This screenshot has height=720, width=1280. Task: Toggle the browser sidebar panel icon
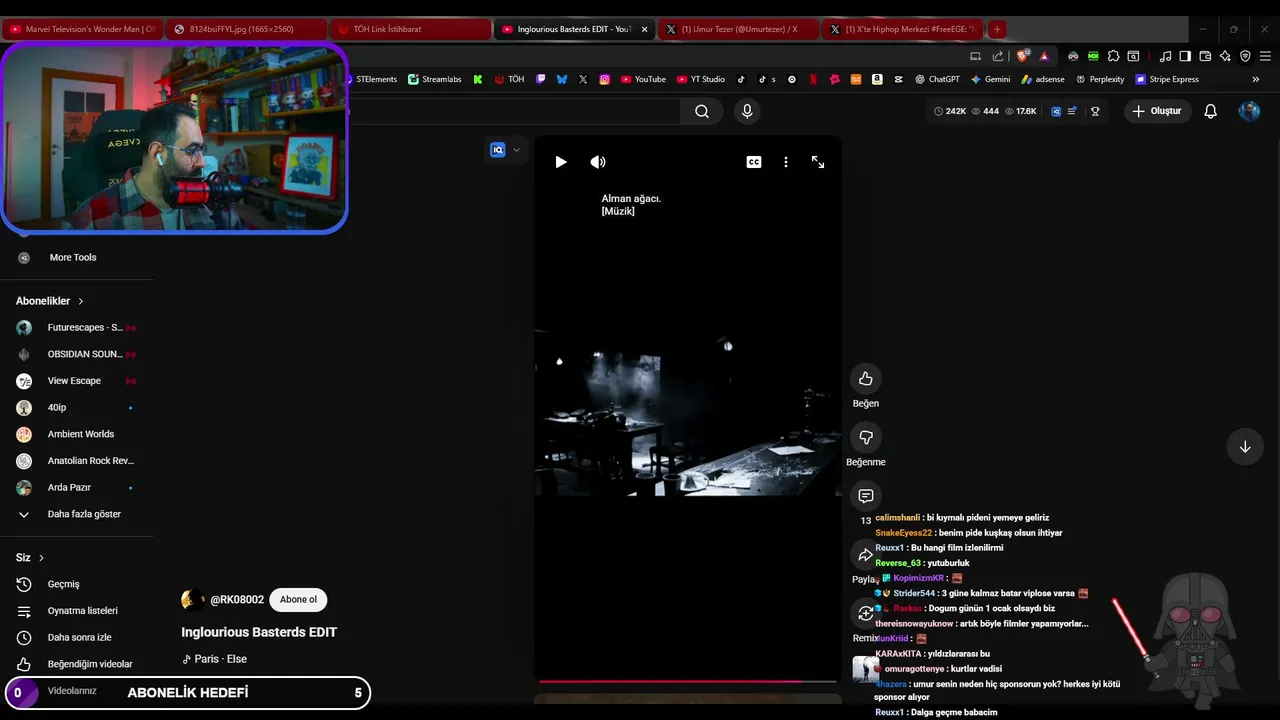pyautogui.click(x=1185, y=56)
